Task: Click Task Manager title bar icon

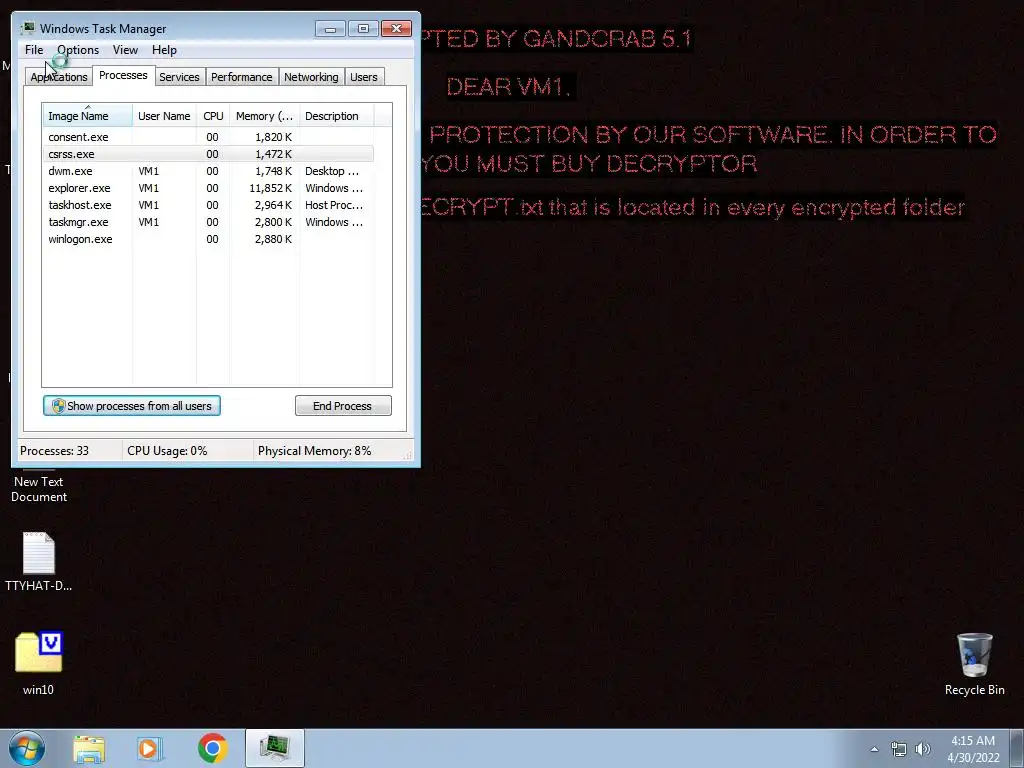Action: point(28,28)
